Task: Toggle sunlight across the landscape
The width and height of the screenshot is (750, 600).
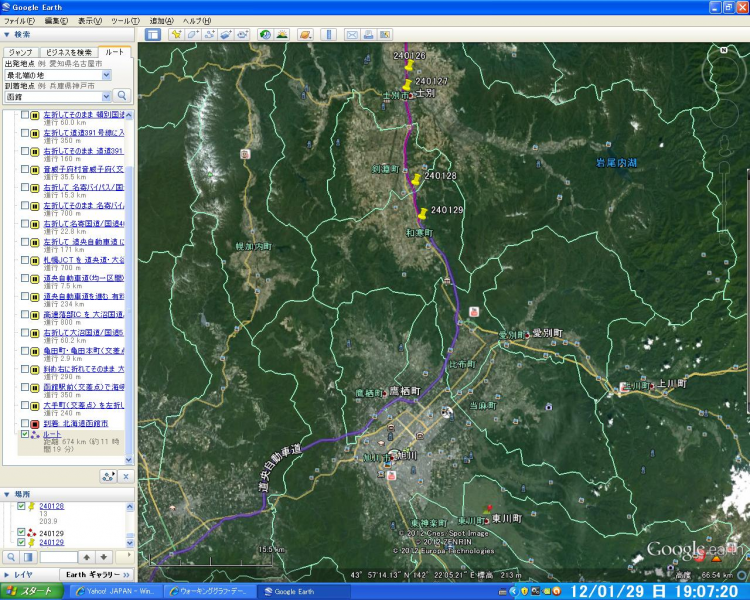Action: click(x=282, y=34)
